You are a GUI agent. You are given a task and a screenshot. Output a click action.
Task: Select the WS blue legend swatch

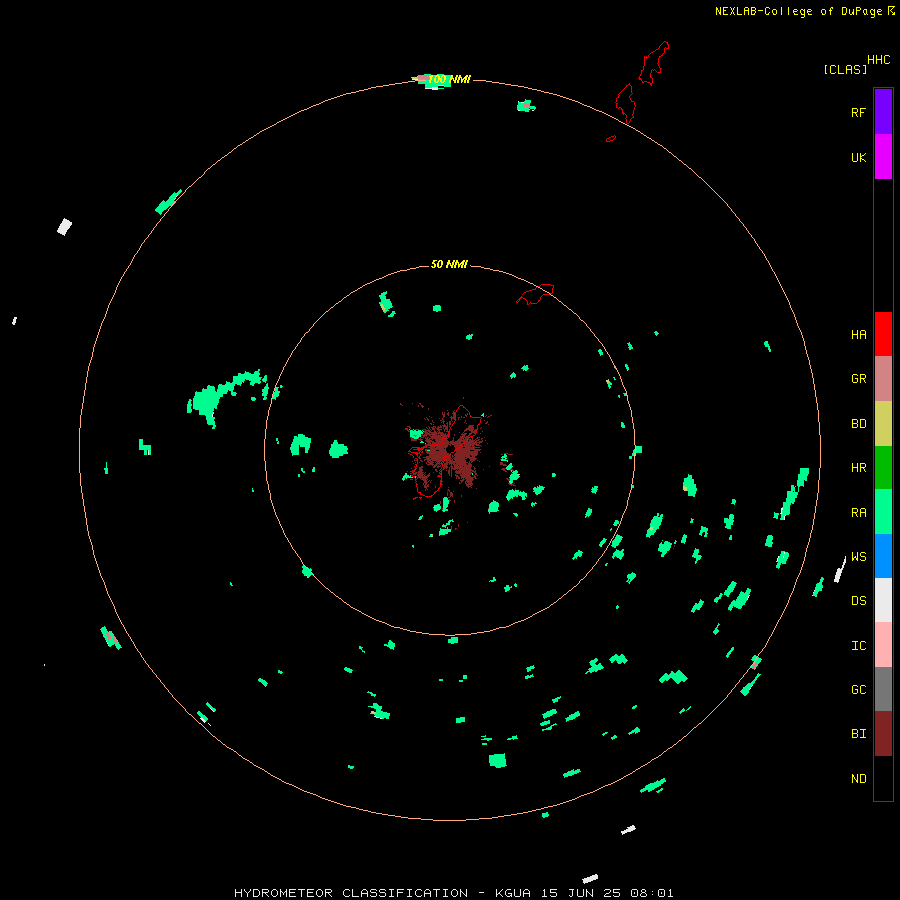point(883,556)
